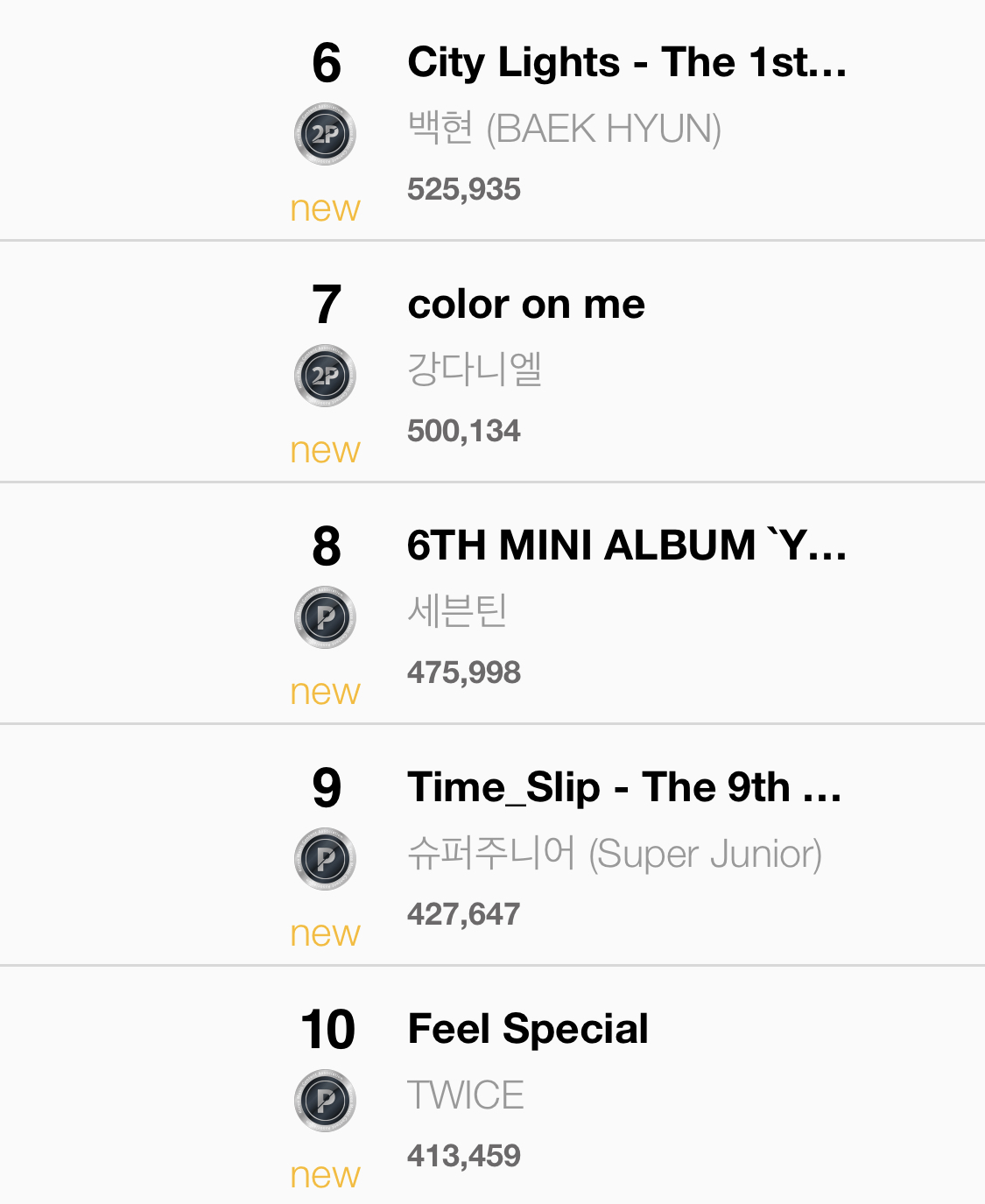Click the platinum badge for Time_Slip
The image size is (985, 1204).
(x=325, y=859)
